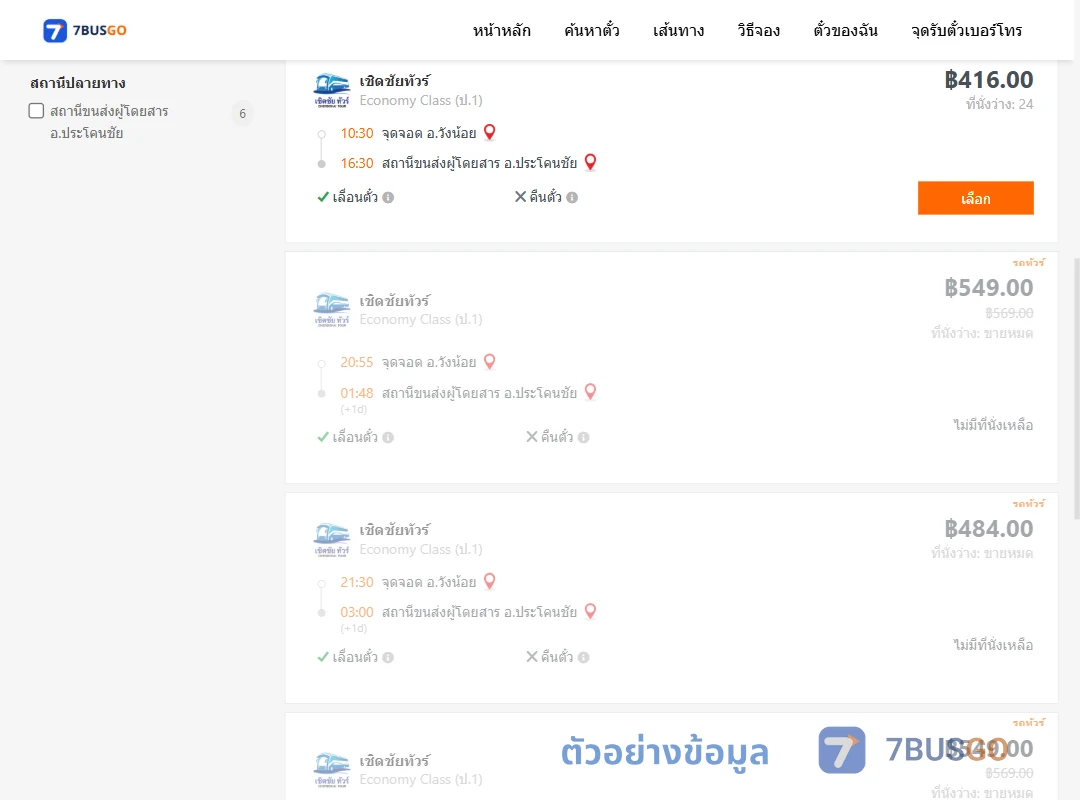Click the map pin beside 03:00 arrival station
The image size is (1080, 800).
tap(590, 611)
